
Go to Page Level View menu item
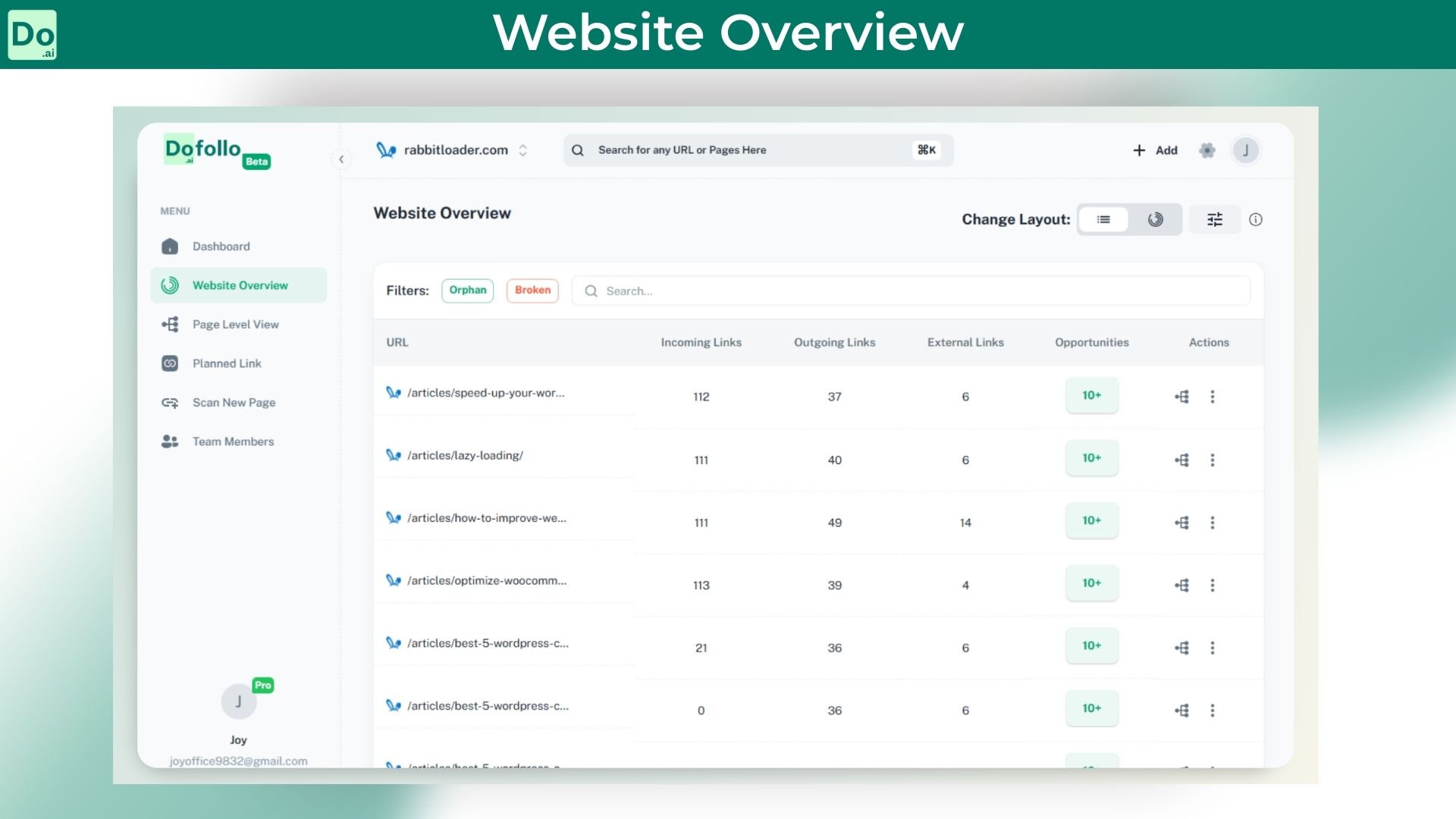[x=235, y=325]
